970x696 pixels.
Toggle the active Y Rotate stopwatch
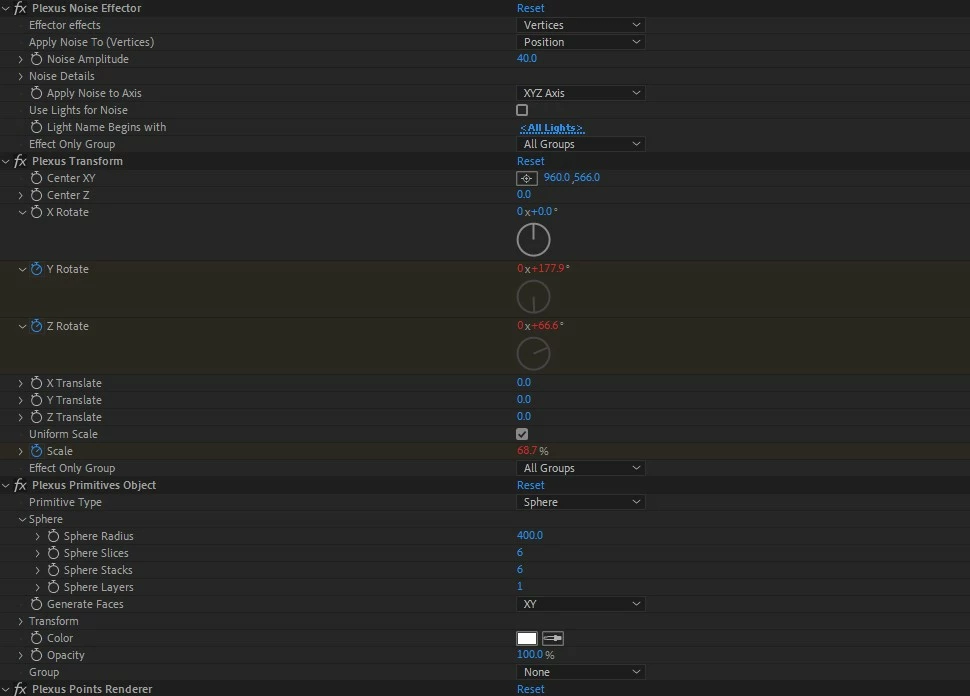pyautogui.click(x=36, y=269)
